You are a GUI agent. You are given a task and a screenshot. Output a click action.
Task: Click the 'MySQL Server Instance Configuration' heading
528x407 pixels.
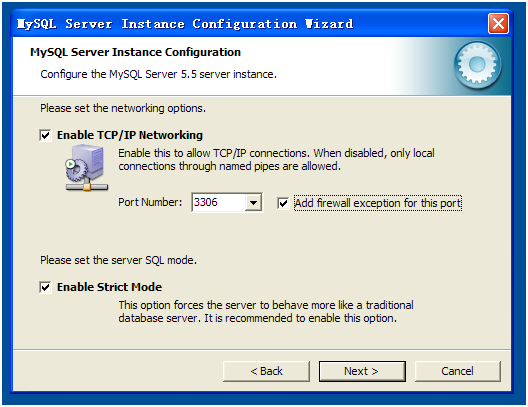[x=135, y=52]
